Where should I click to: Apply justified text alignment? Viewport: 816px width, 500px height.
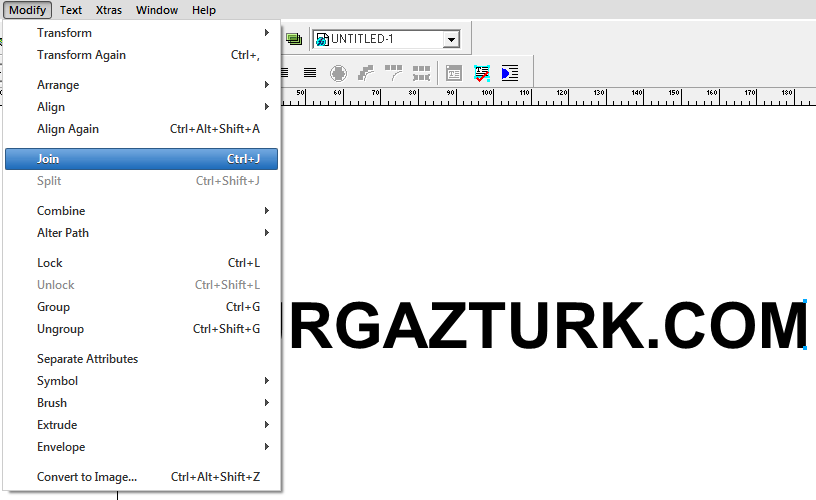pos(310,73)
